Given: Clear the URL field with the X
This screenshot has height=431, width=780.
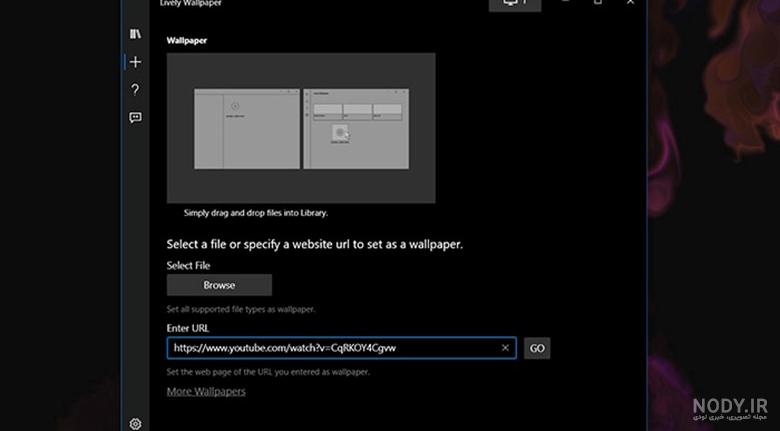Looking at the screenshot, I should click(505, 348).
